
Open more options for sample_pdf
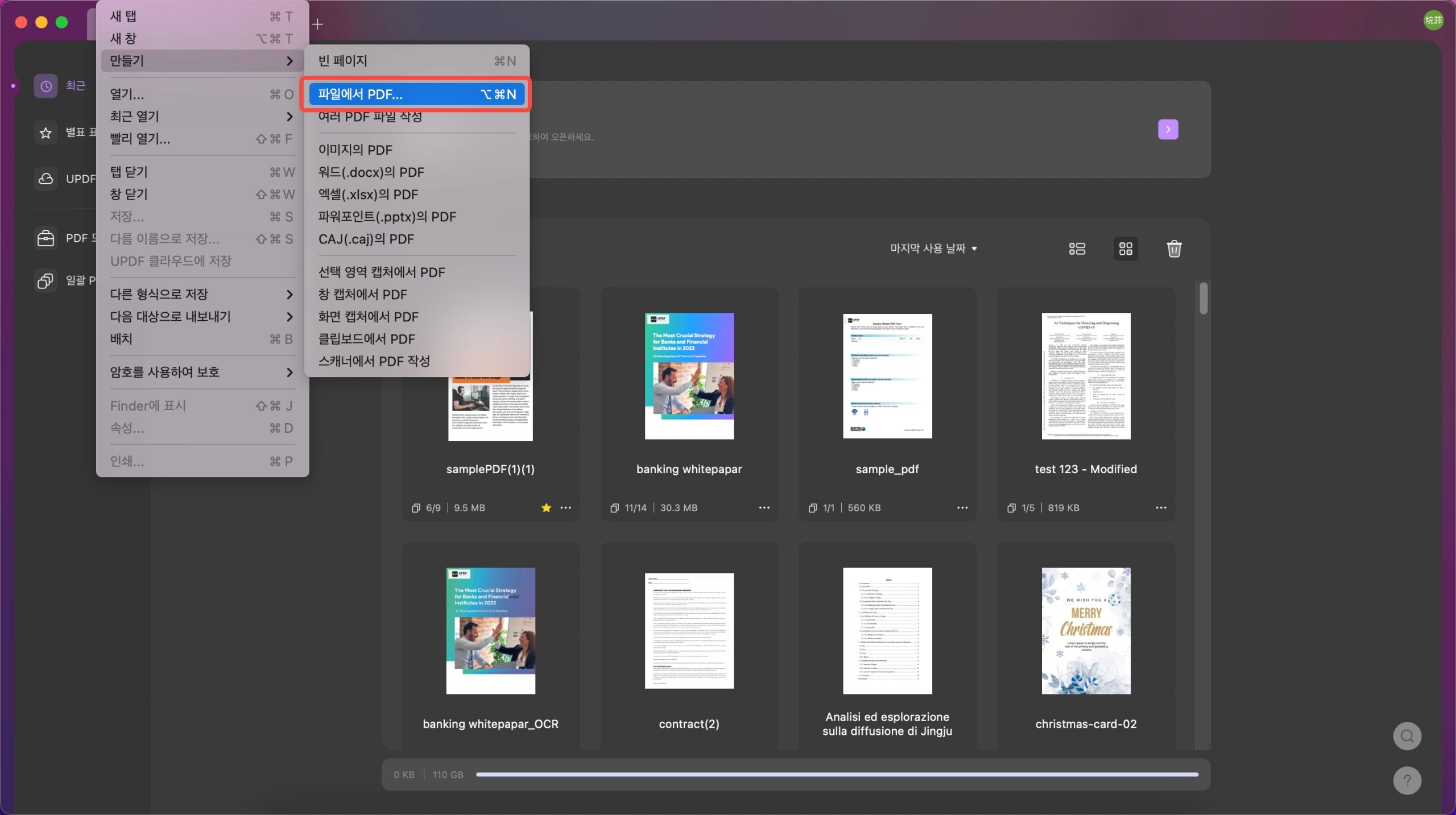tap(962, 508)
